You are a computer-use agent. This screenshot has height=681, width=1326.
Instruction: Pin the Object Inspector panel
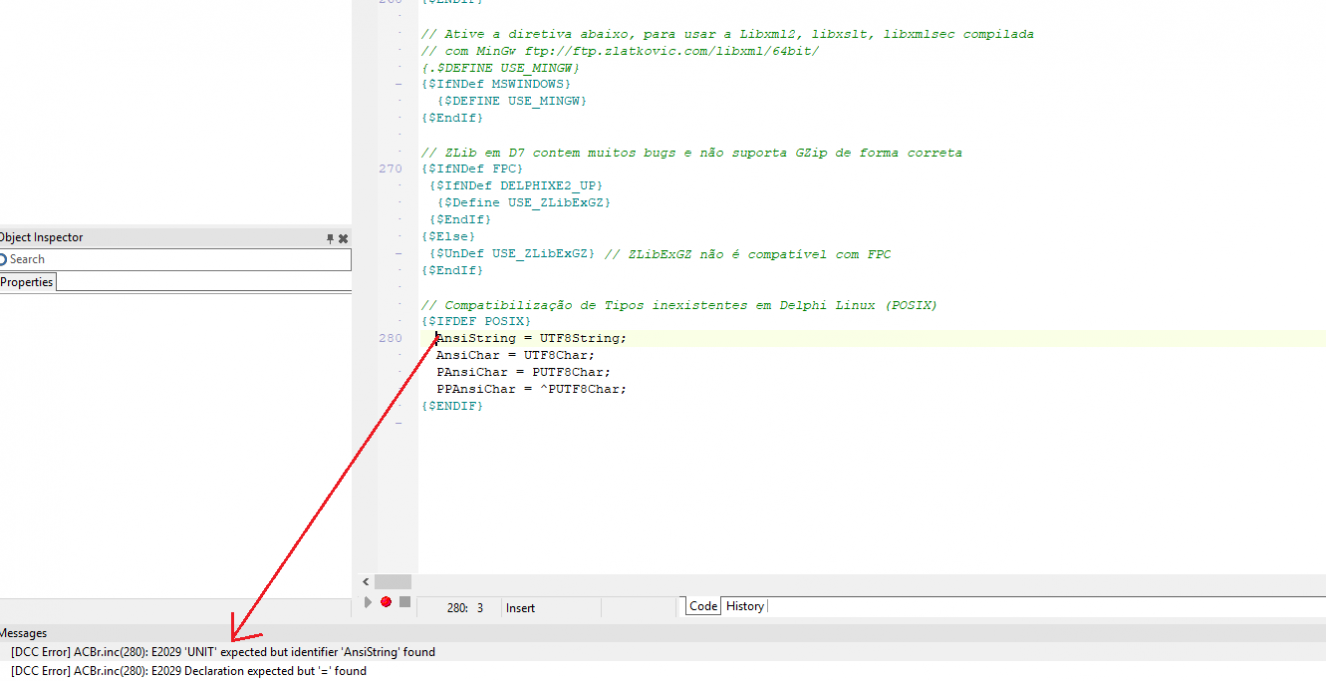pyautogui.click(x=330, y=238)
